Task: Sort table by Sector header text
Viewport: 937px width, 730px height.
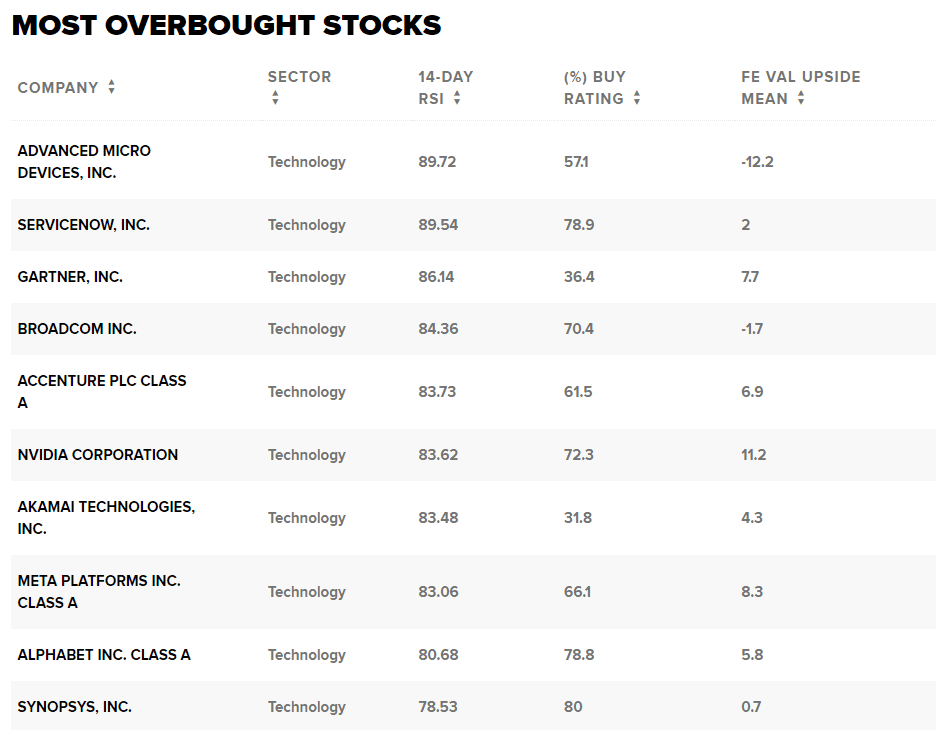Action: (x=299, y=77)
